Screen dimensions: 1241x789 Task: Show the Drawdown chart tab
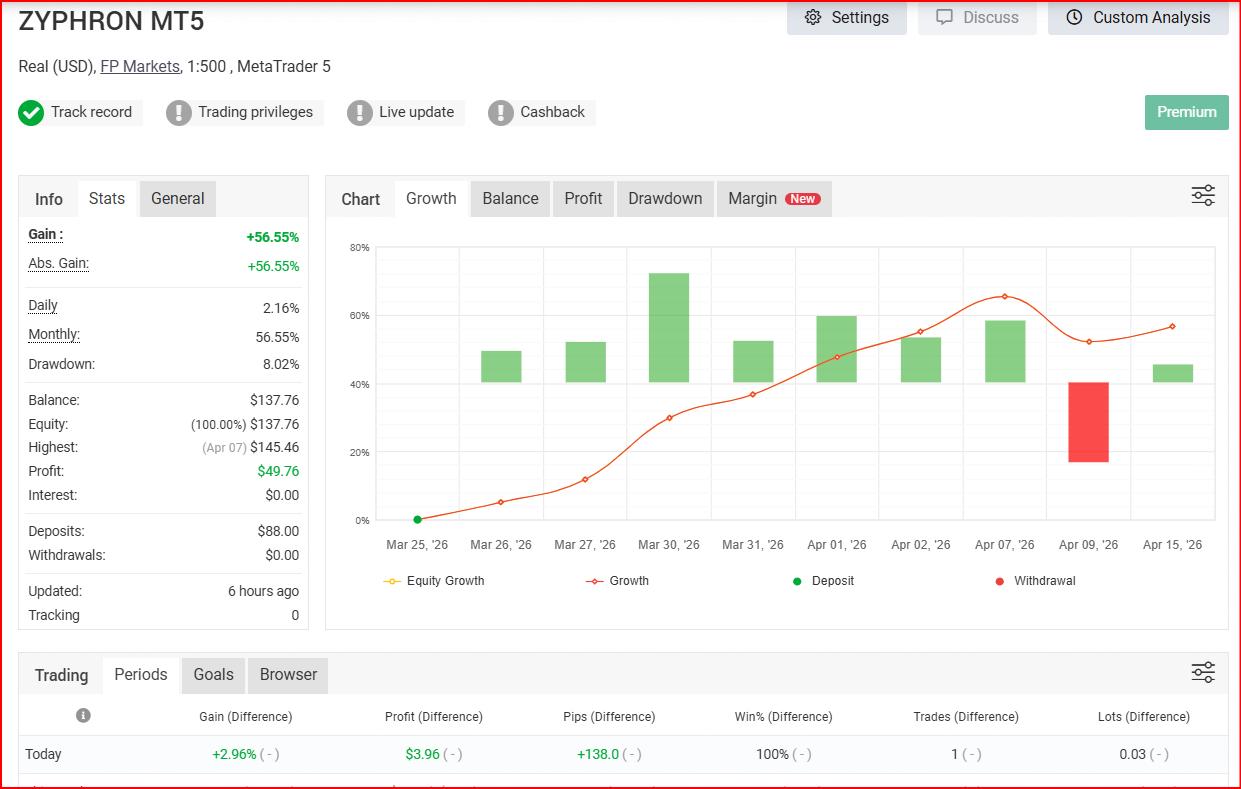[x=665, y=198]
